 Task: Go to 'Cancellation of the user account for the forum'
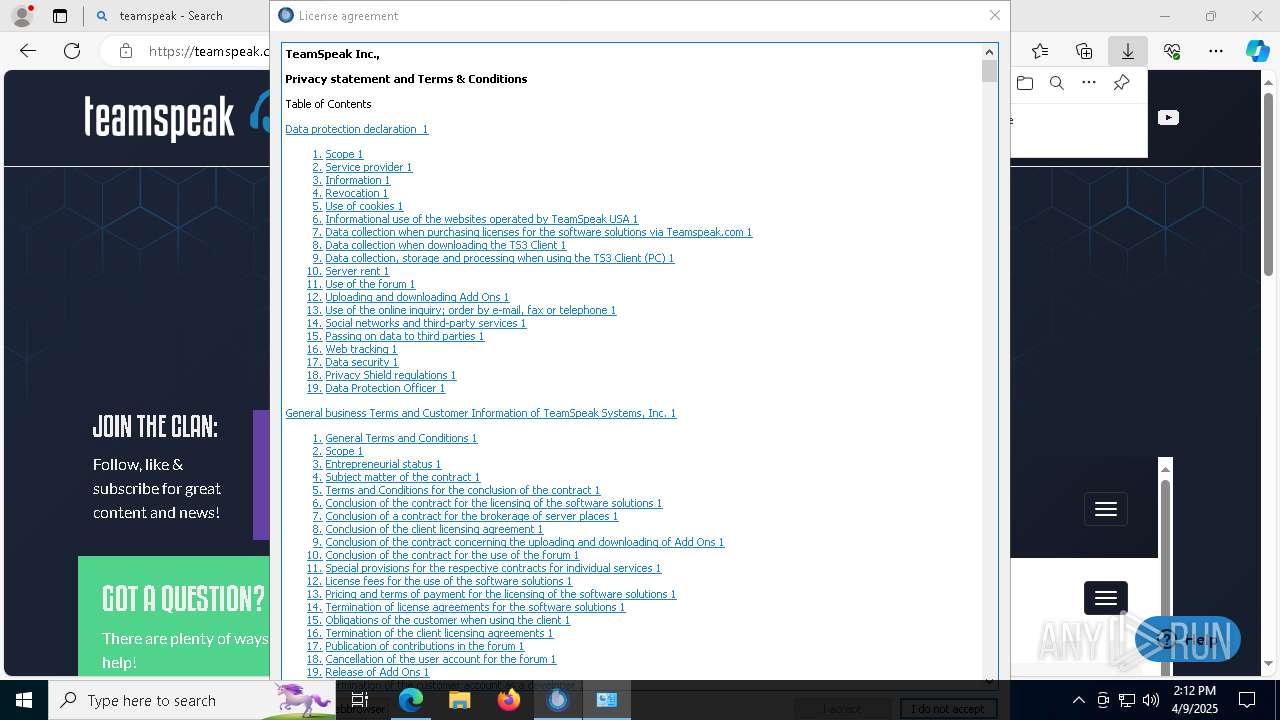pos(440,659)
